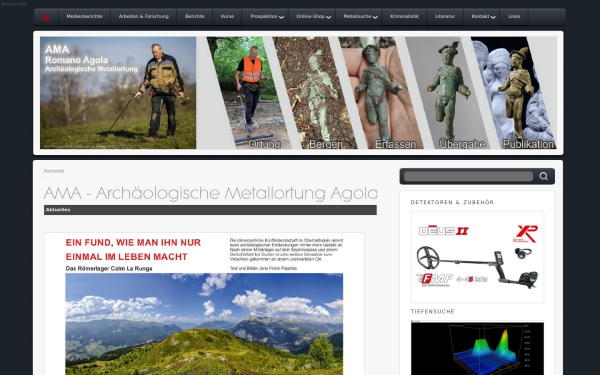Image resolution: width=600 pixels, height=375 pixels.
Task: Expand the Online-Shop dropdown arrow
Action: point(329,17)
